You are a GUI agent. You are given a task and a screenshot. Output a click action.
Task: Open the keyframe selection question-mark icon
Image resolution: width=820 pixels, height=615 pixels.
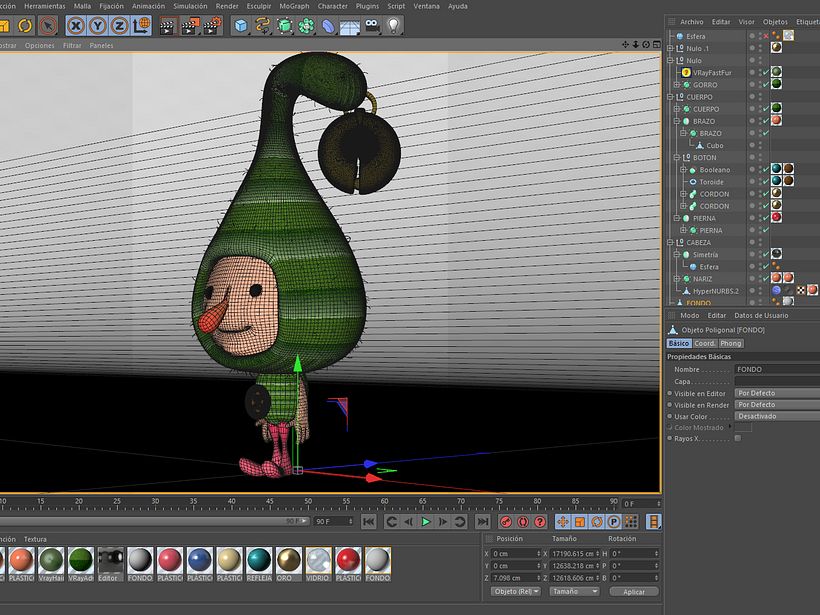[540, 521]
